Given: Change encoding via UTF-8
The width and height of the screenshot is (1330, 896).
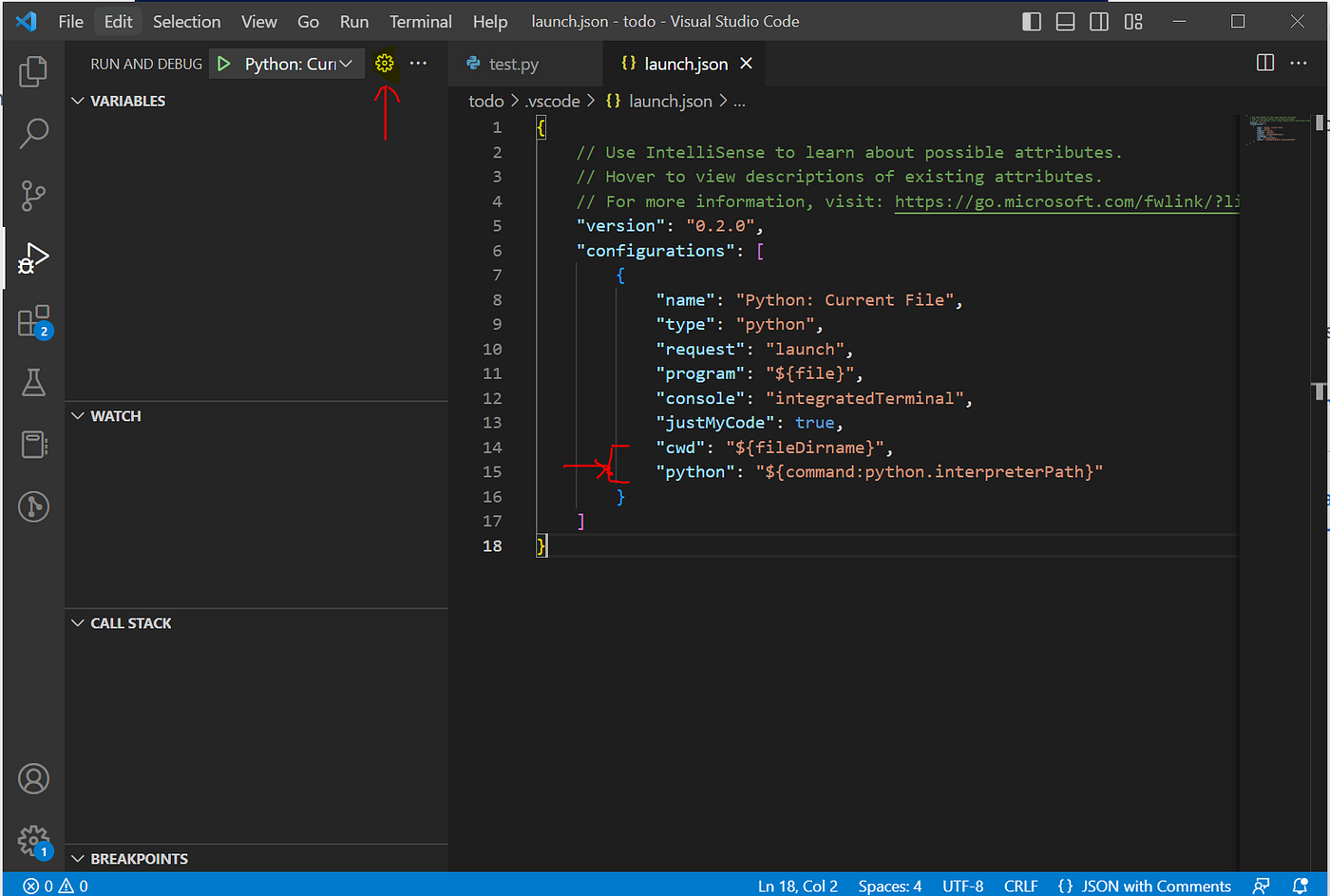Looking at the screenshot, I should [x=963, y=886].
